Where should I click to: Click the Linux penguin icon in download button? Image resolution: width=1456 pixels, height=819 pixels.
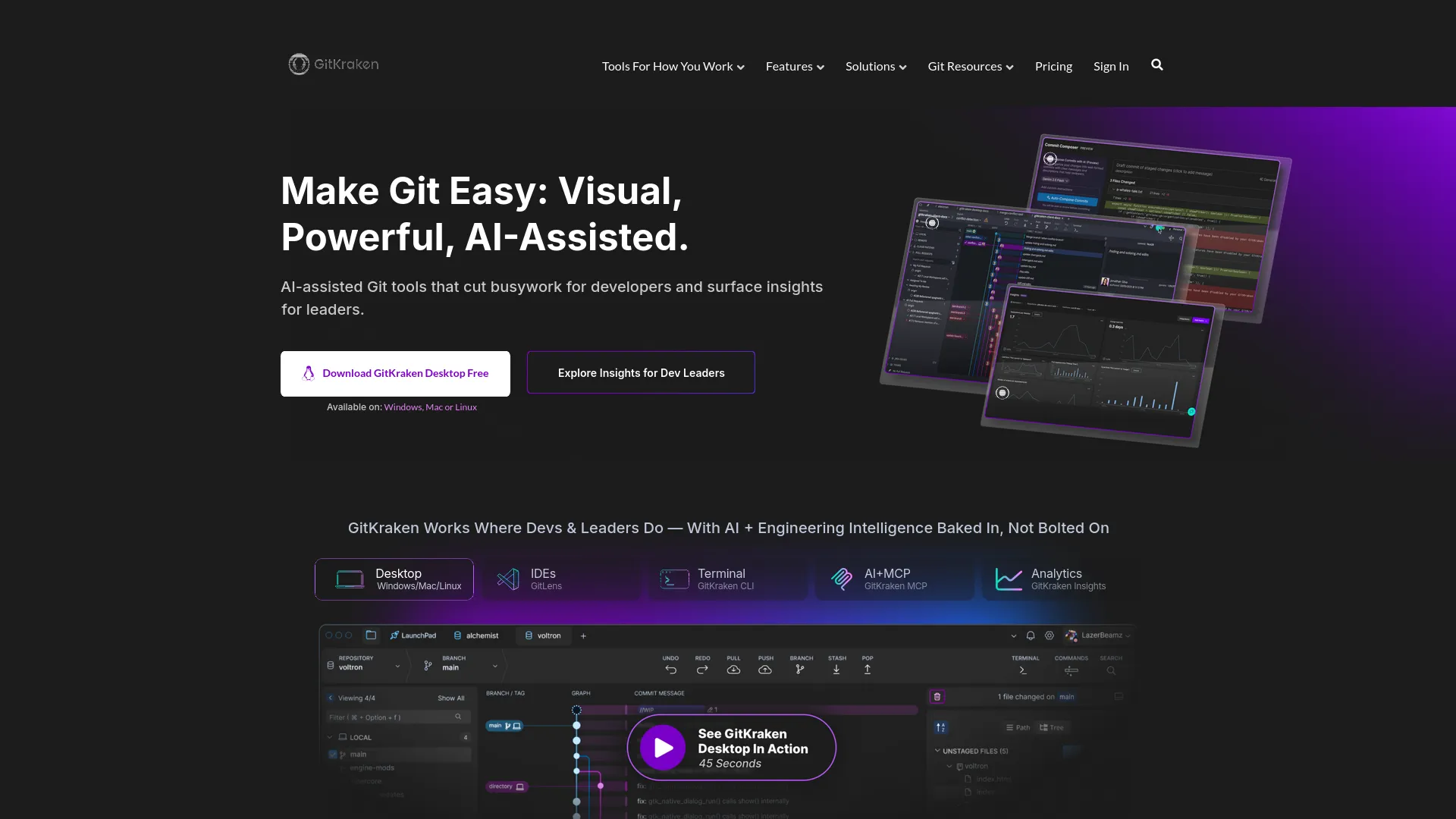(309, 373)
